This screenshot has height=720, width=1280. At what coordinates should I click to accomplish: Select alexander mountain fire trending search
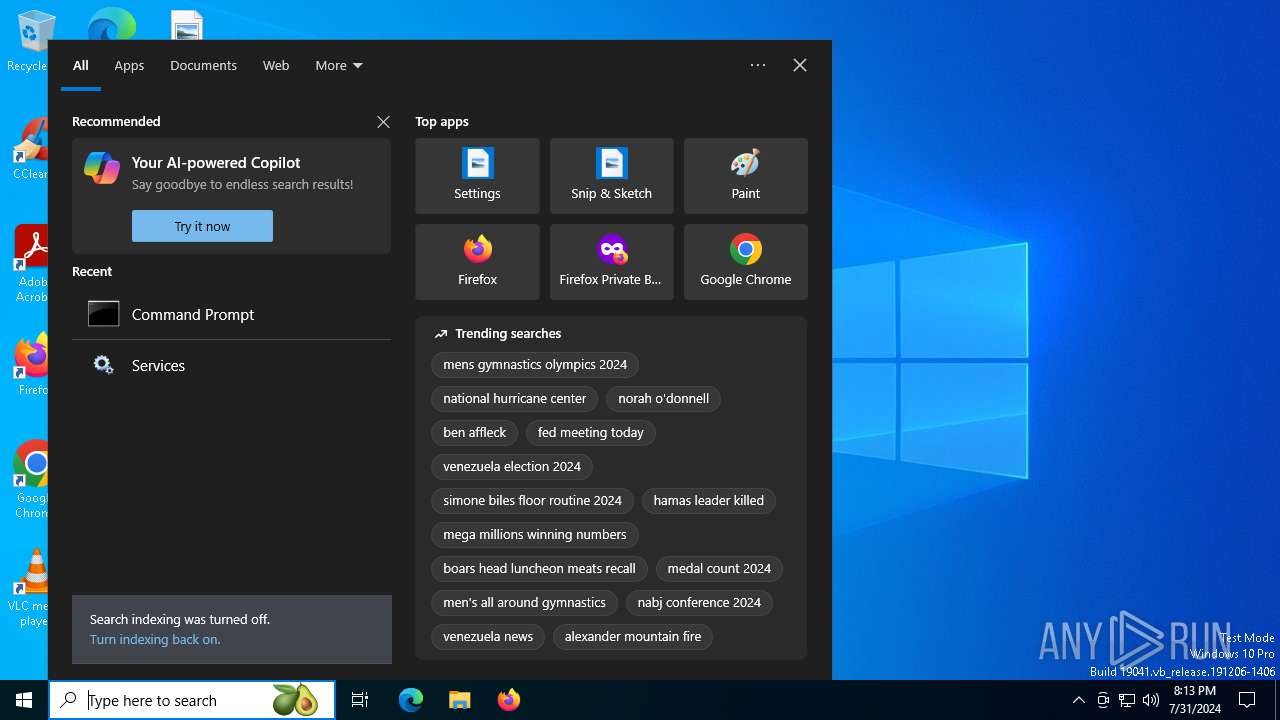pyautogui.click(x=633, y=637)
